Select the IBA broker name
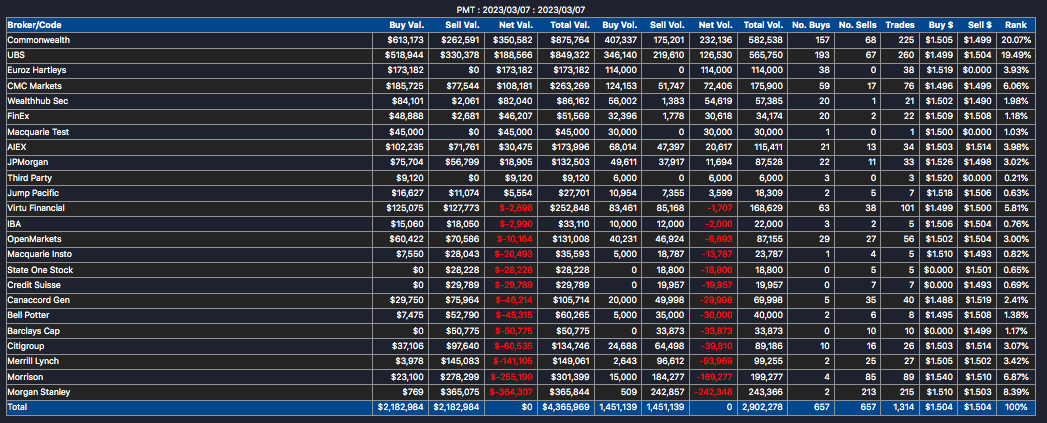 click(15, 224)
